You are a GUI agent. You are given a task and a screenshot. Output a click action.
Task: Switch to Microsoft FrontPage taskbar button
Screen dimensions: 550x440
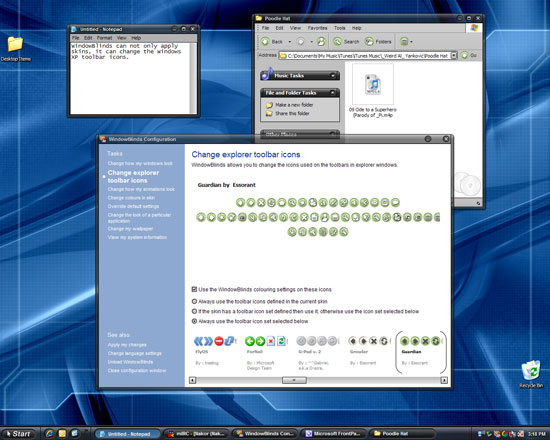tap(335, 434)
